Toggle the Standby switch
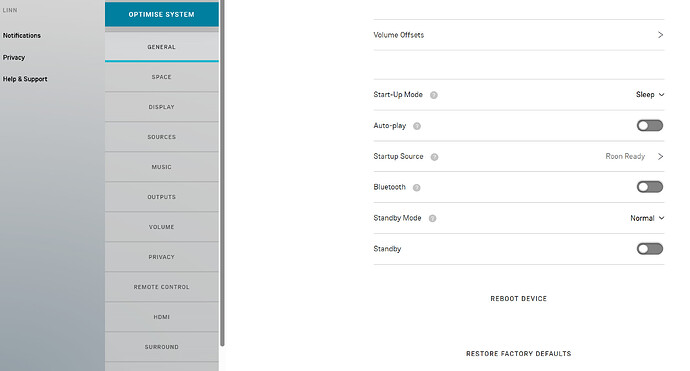This screenshot has height=371, width=690. (x=650, y=249)
